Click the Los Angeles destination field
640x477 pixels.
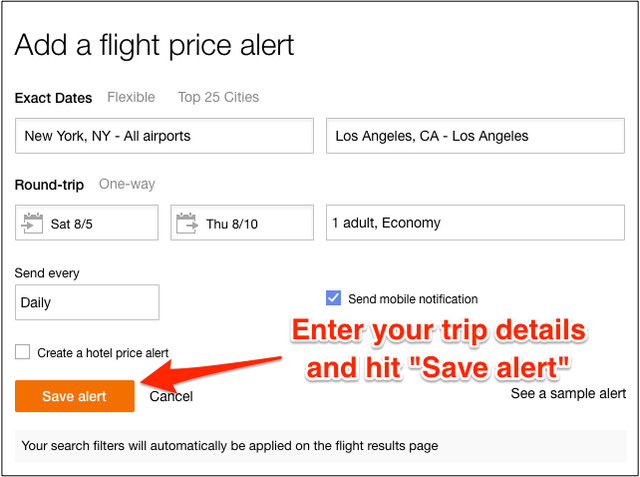point(475,136)
